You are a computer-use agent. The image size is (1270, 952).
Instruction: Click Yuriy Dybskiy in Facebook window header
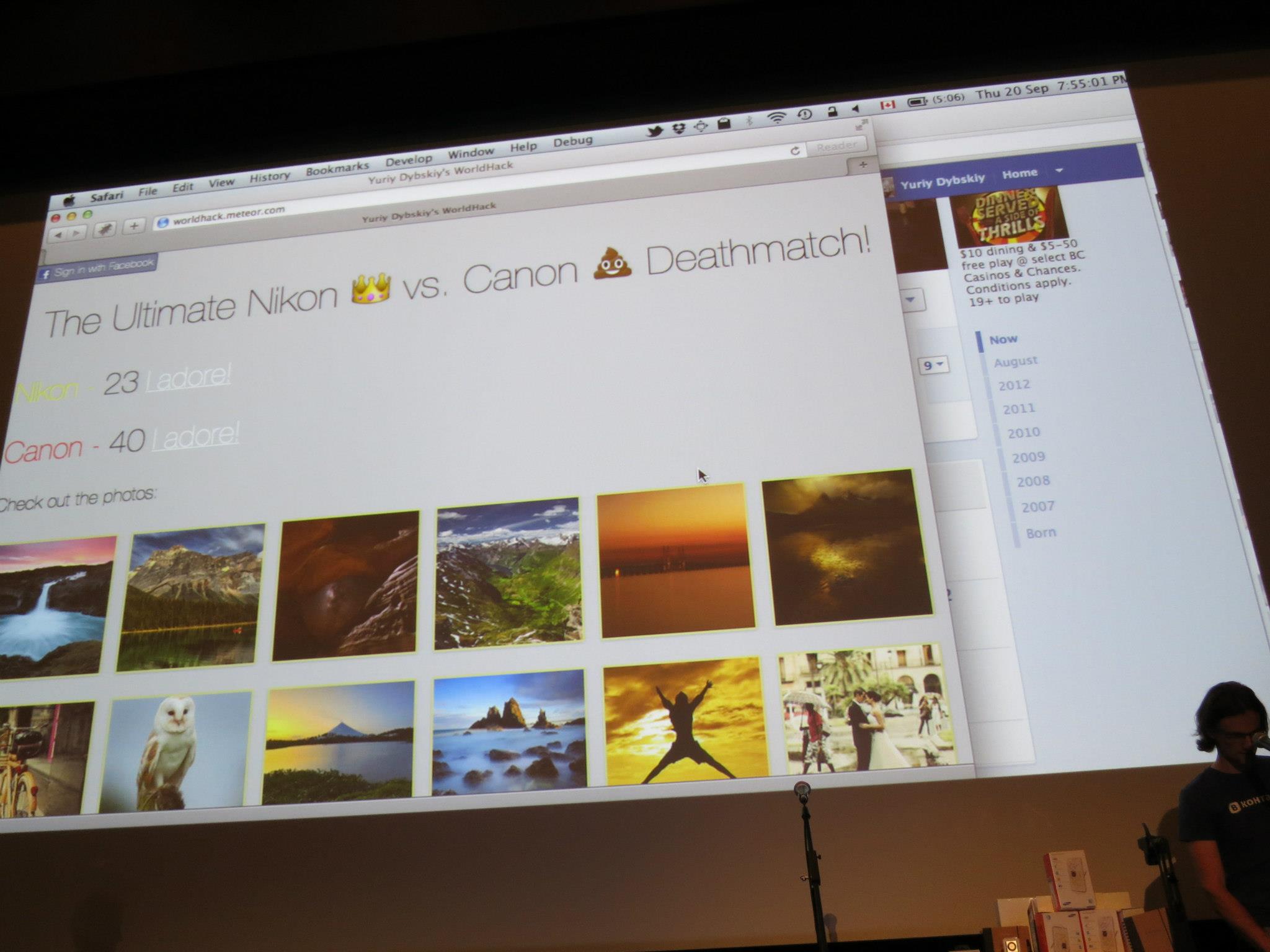(942, 180)
